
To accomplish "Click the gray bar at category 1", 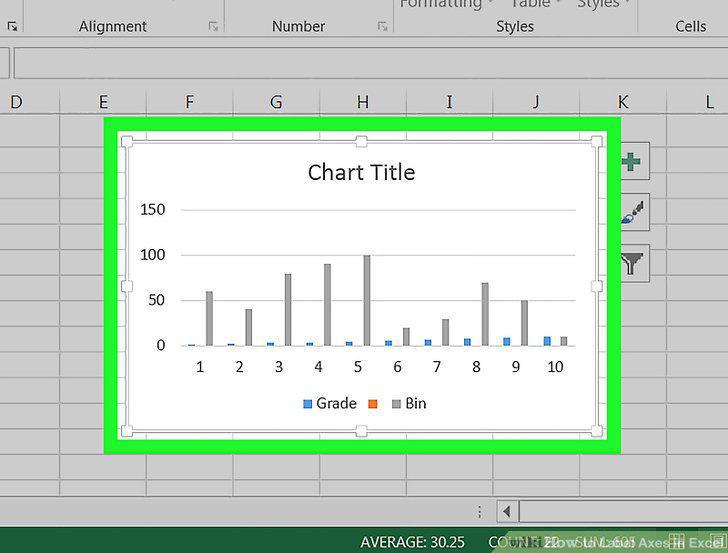I will pyautogui.click(x=209, y=319).
